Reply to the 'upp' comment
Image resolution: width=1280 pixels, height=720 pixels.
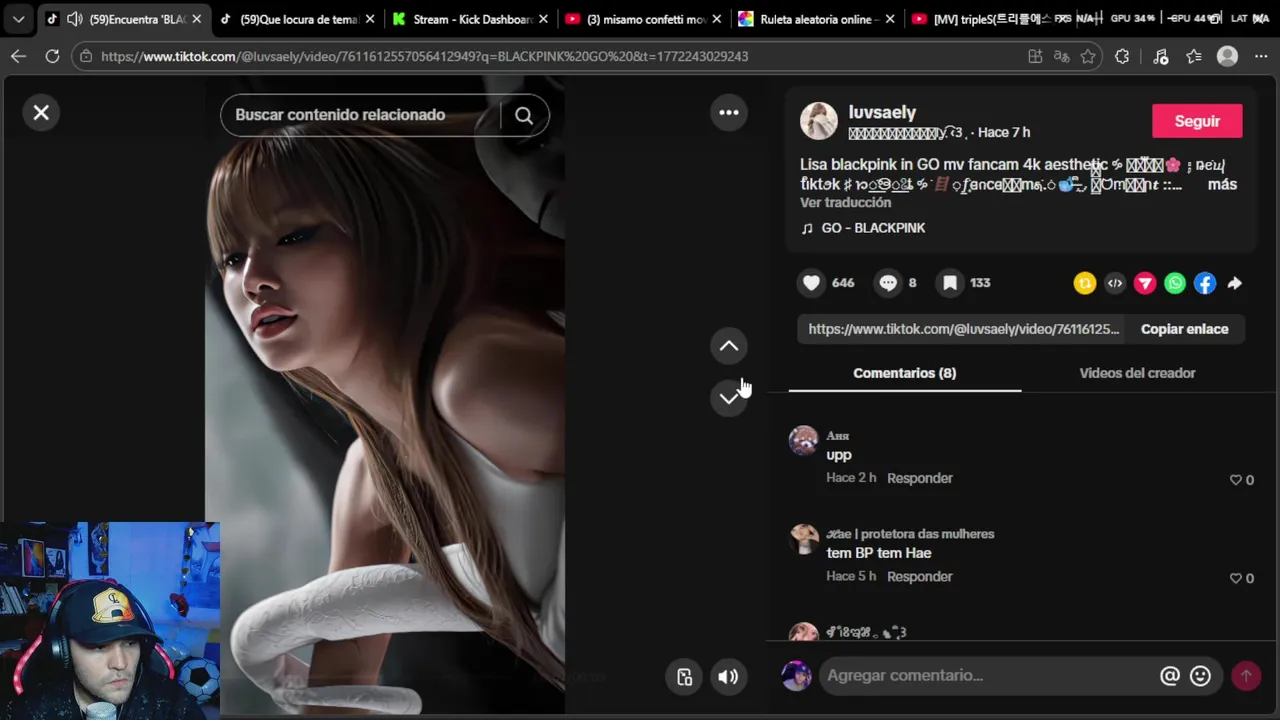point(919,478)
